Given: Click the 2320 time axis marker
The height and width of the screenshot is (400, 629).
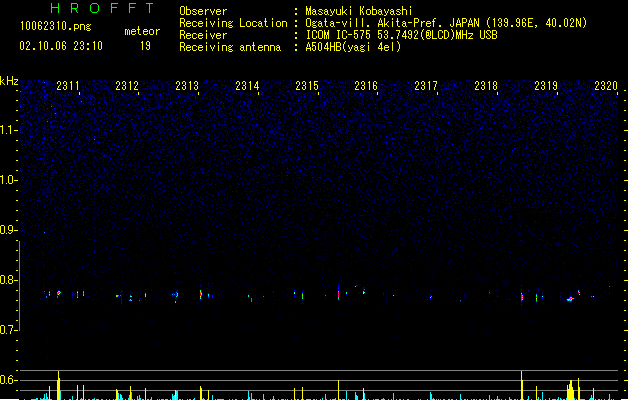Looking at the screenshot, I should click(x=606, y=86).
